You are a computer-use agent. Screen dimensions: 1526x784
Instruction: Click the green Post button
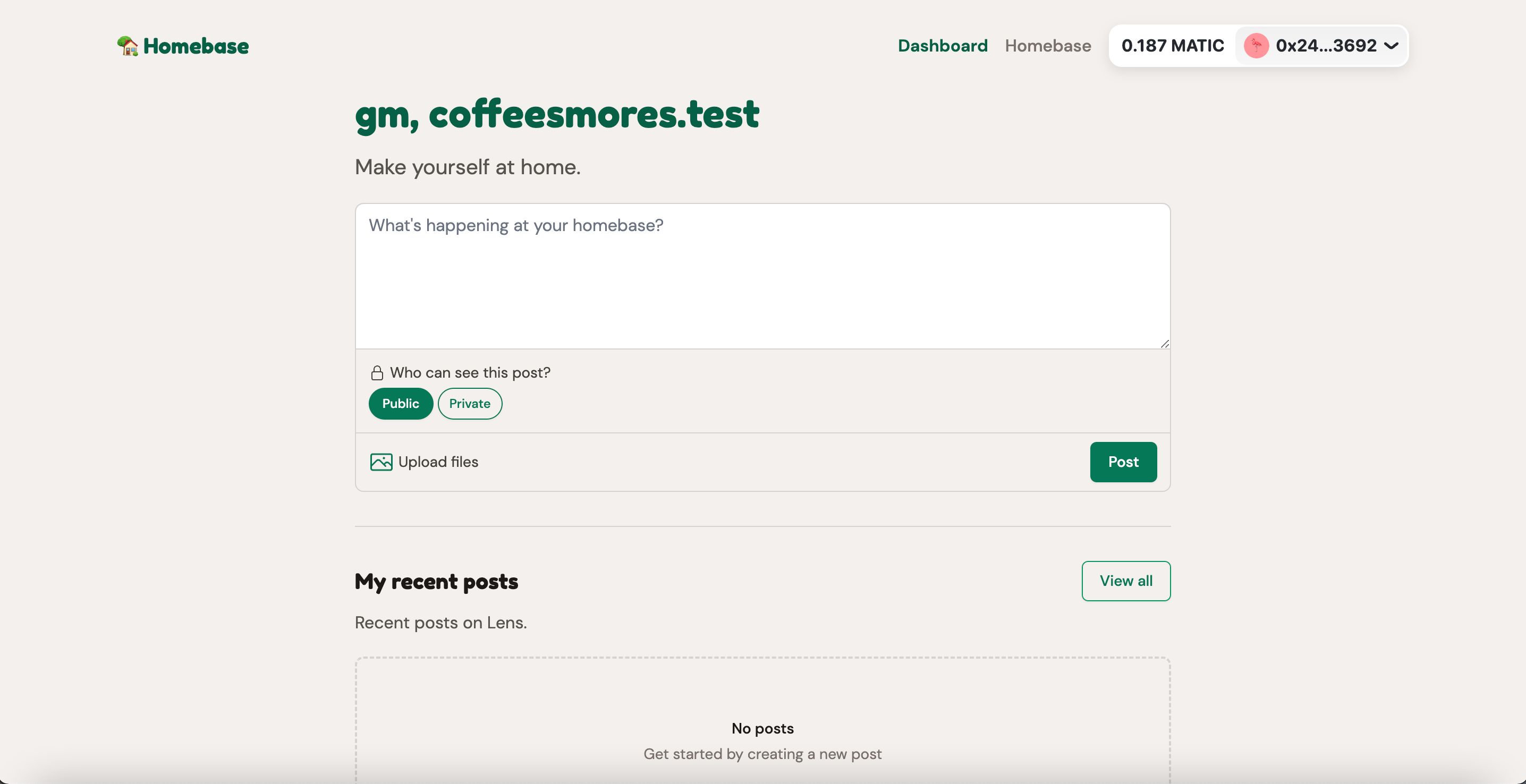tap(1123, 462)
